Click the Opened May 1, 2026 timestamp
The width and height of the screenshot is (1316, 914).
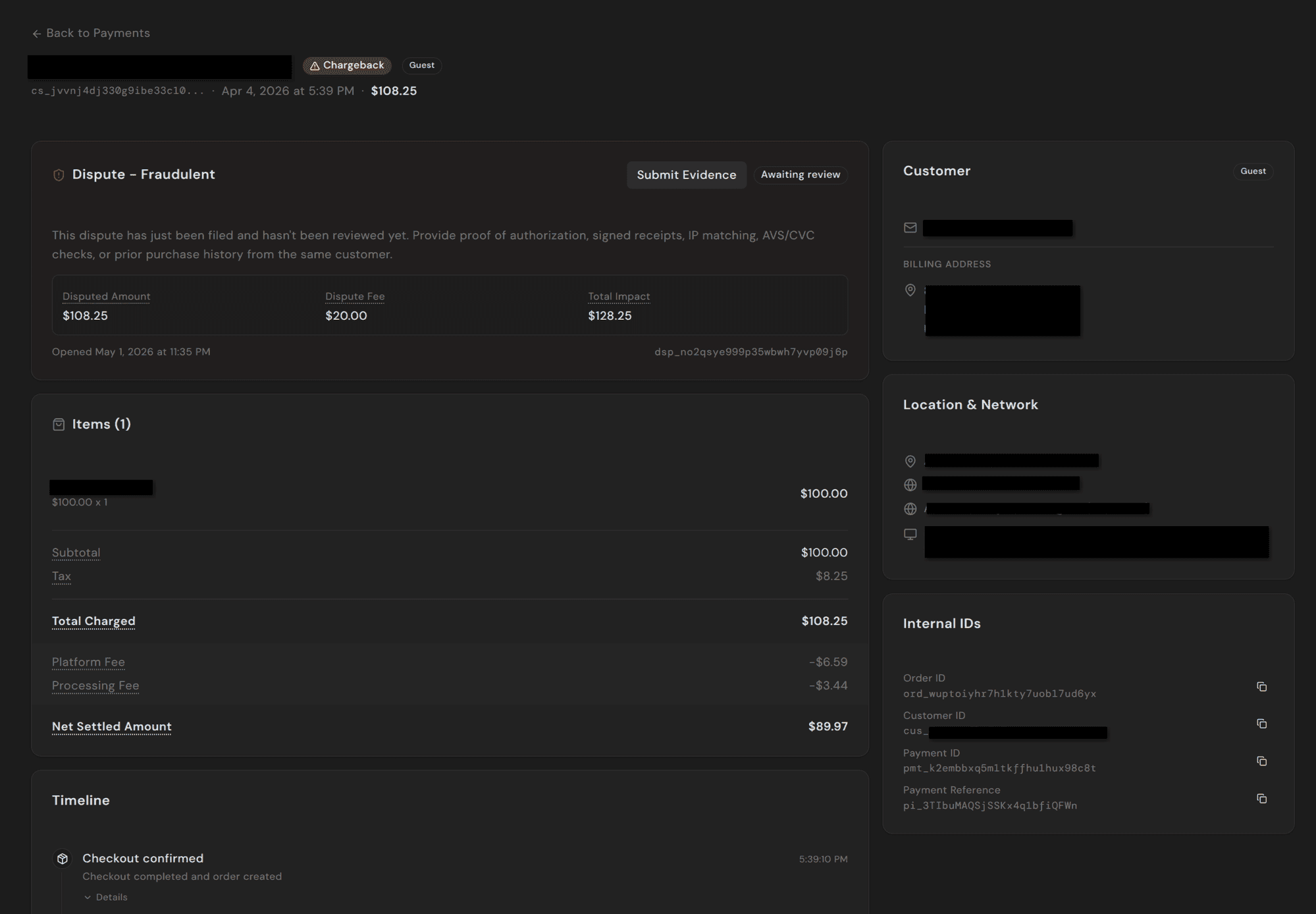[x=131, y=352]
